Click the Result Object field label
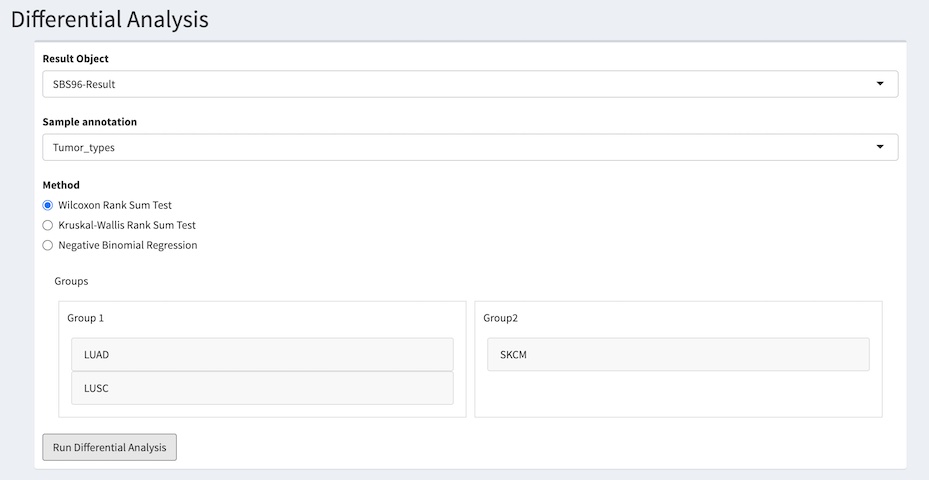This screenshot has width=929, height=480. tap(76, 59)
